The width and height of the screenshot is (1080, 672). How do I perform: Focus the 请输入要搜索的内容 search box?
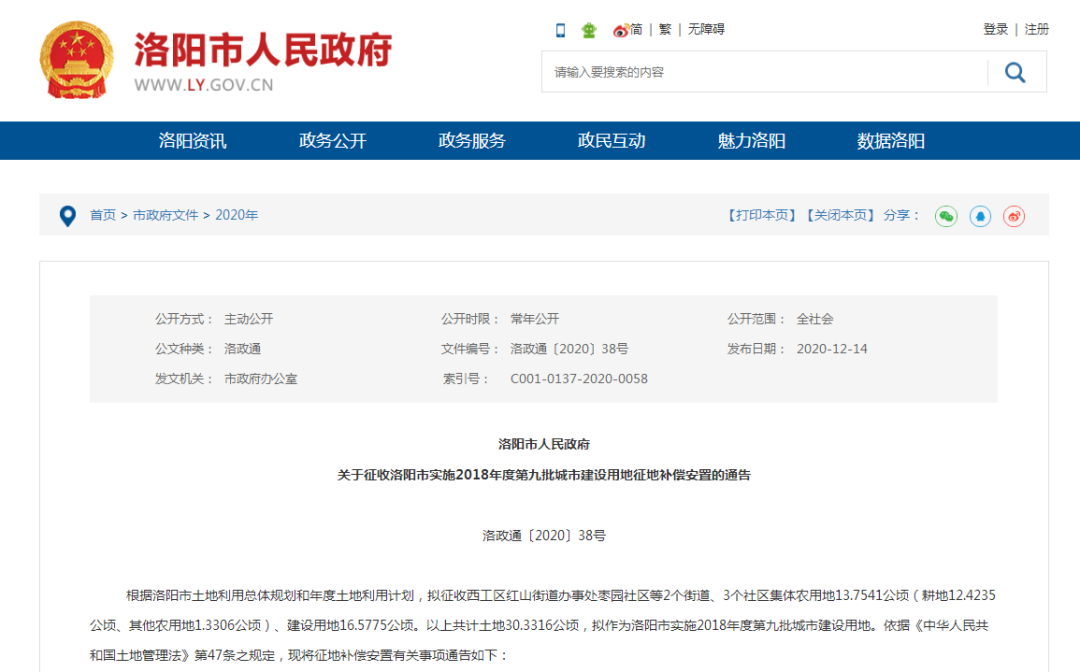click(760, 72)
